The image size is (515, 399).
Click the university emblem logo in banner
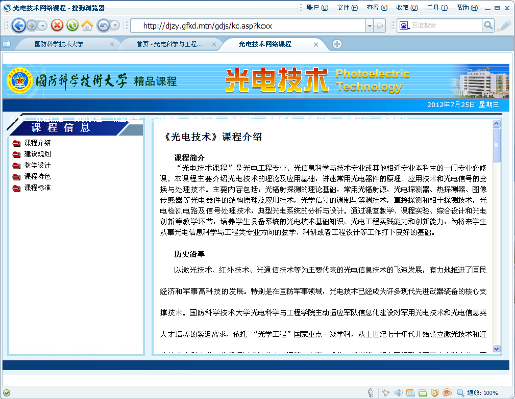20,80
